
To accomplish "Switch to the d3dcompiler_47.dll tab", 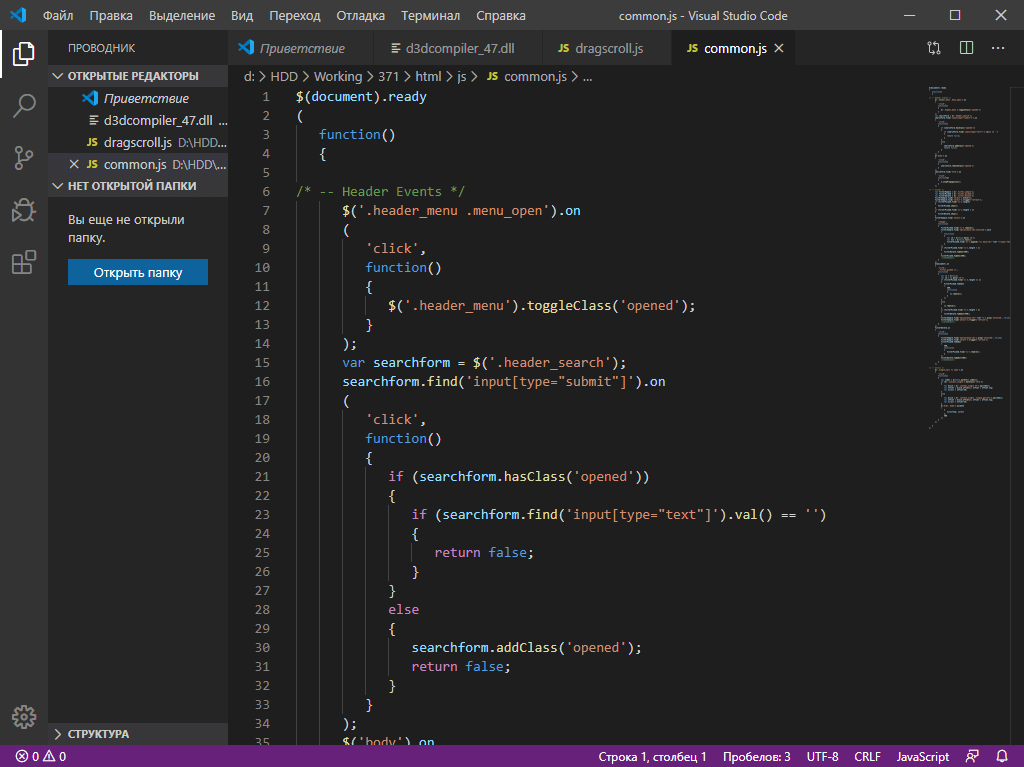I will click(x=459, y=48).
